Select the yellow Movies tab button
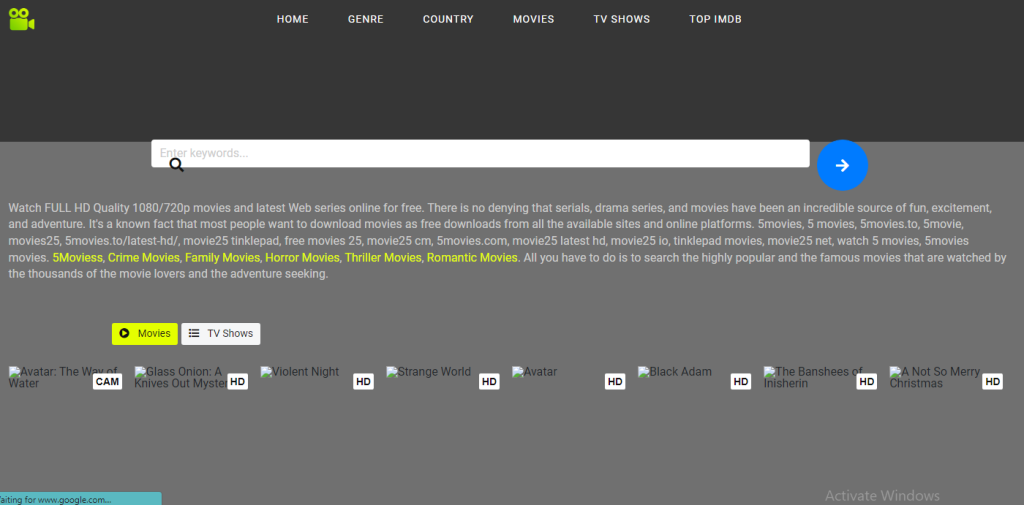The width and height of the screenshot is (1024, 505). click(145, 333)
